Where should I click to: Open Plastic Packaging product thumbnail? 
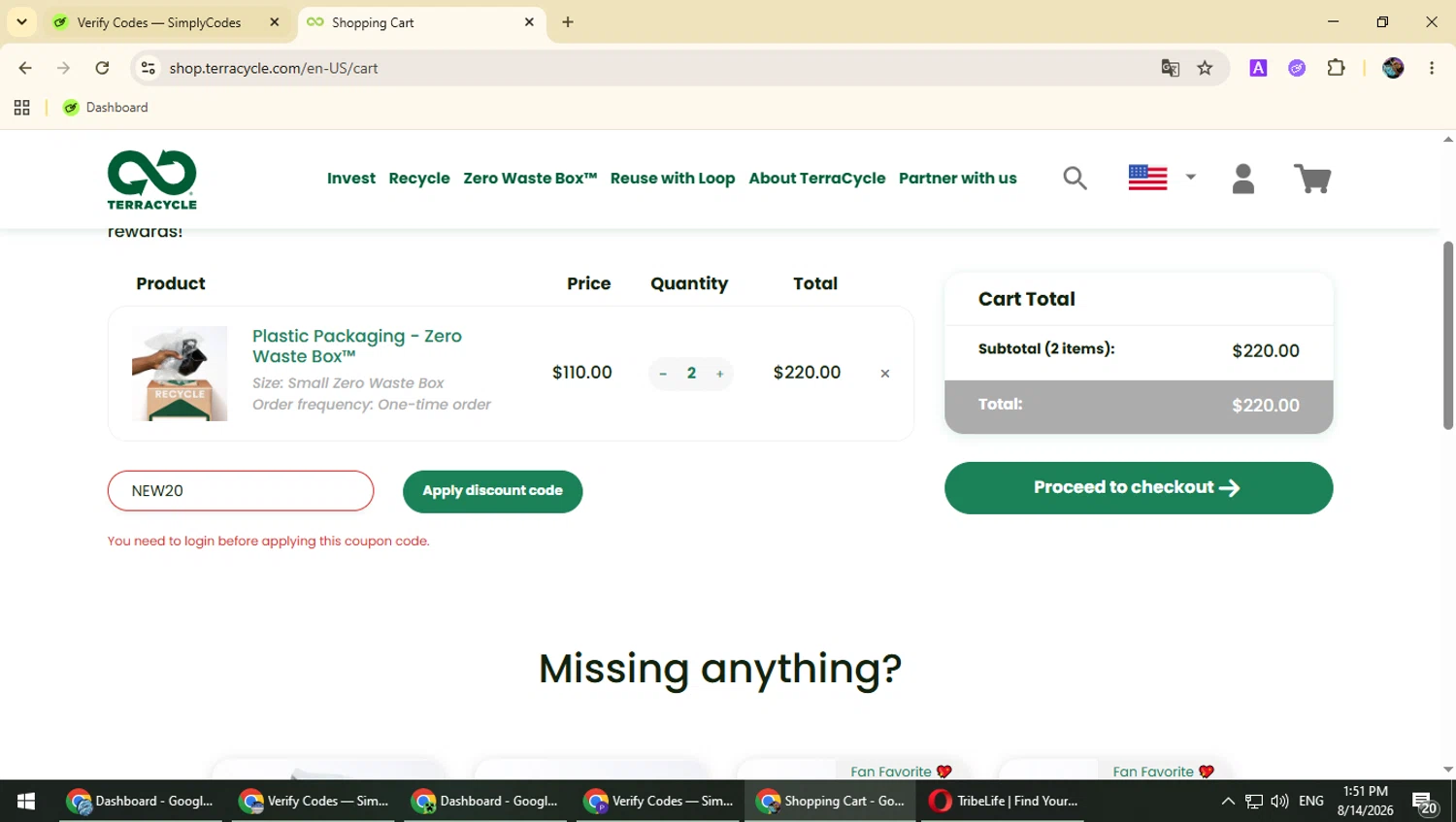coord(180,374)
